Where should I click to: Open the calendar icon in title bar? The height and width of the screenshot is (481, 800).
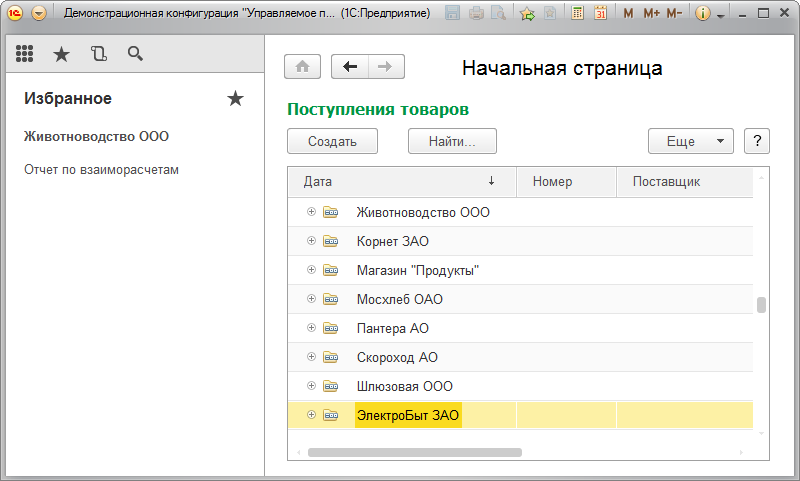(x=600, y=14)
